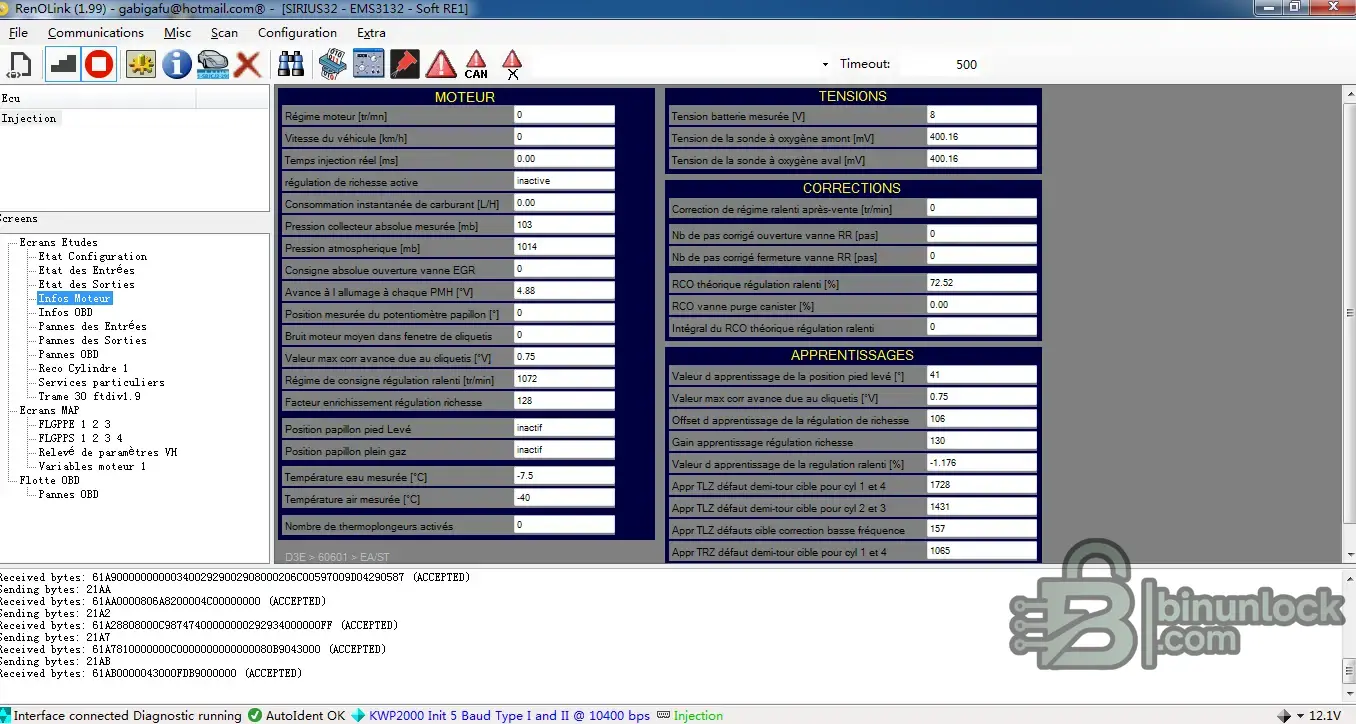
Task: Select Etat des Sorties screen
Action: (86, 284)
